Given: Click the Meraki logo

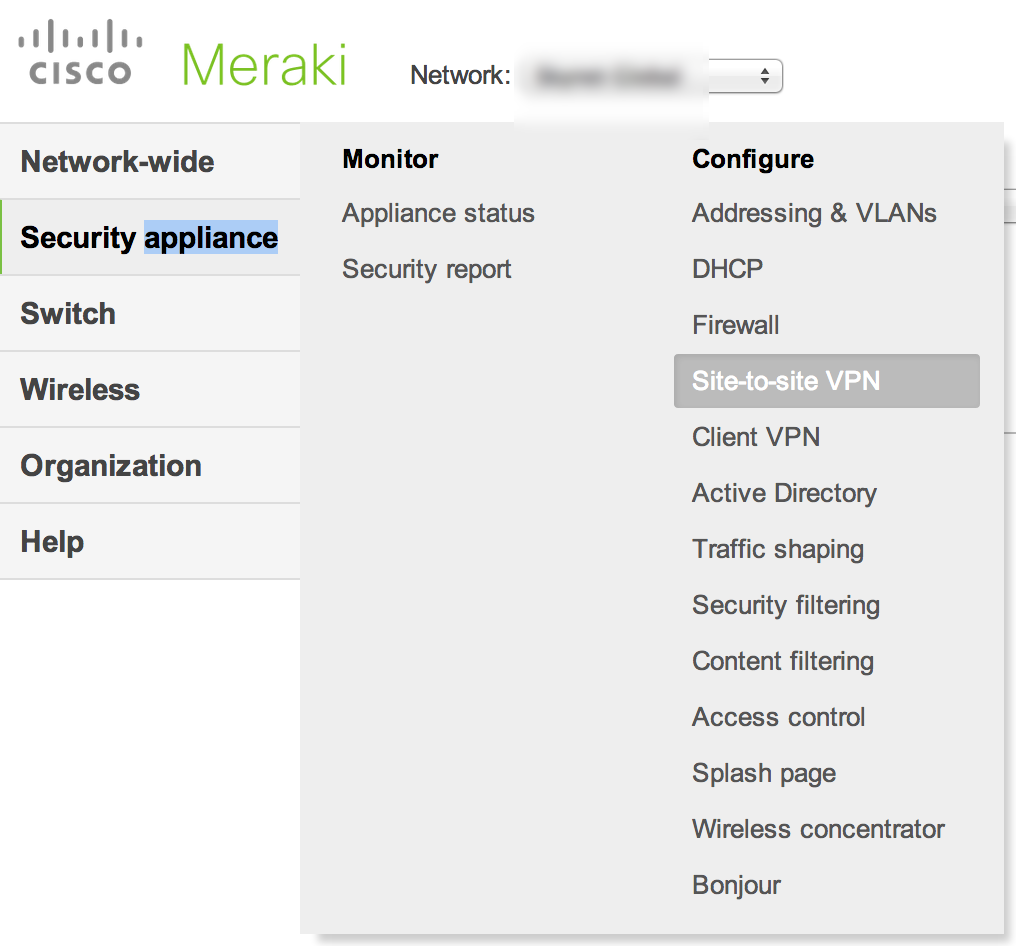Looking at the screenshot, I should (264, 65).
